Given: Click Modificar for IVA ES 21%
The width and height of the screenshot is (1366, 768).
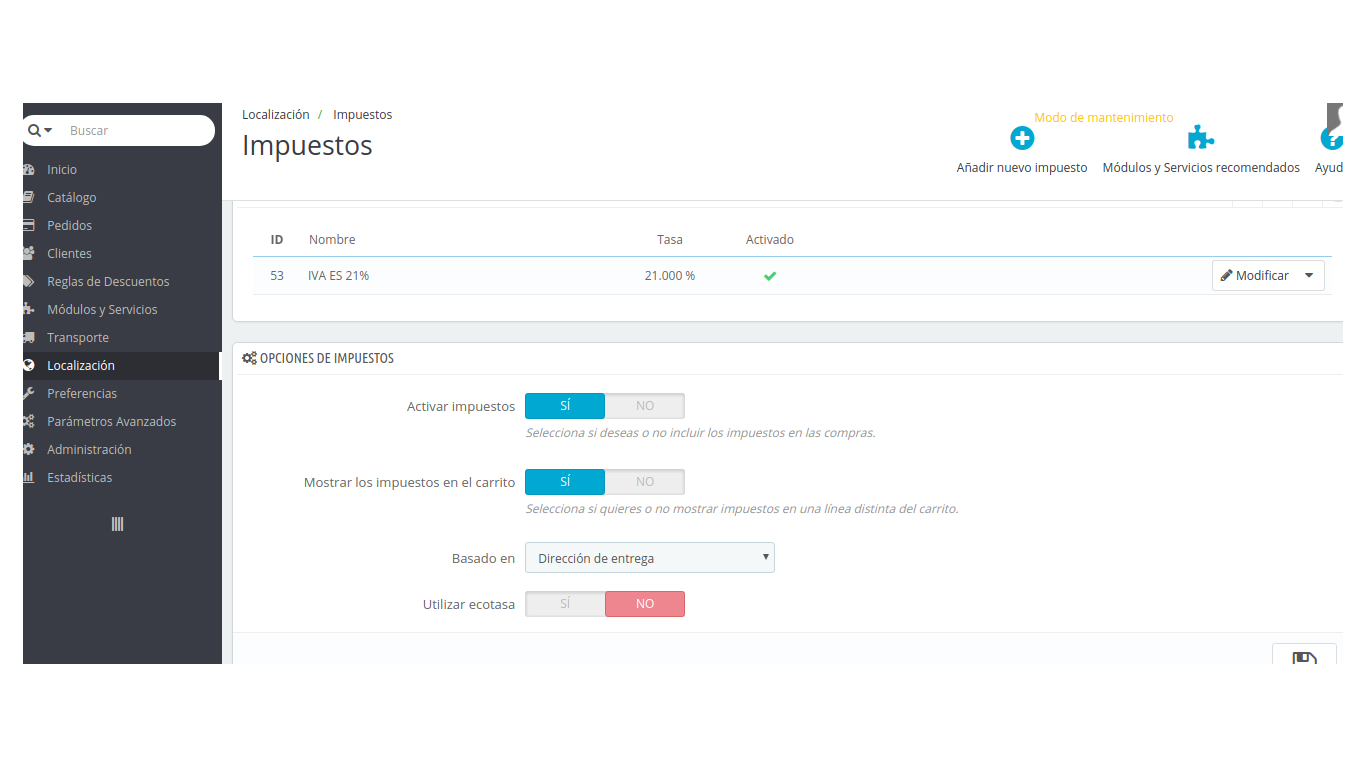Looking at the screenshot, I should 1255,276.
